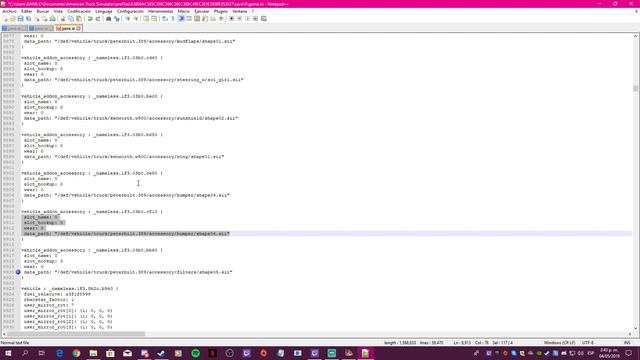Zoom out using toolbar icon
Screen dimensions: 640x360
[136, 19]
